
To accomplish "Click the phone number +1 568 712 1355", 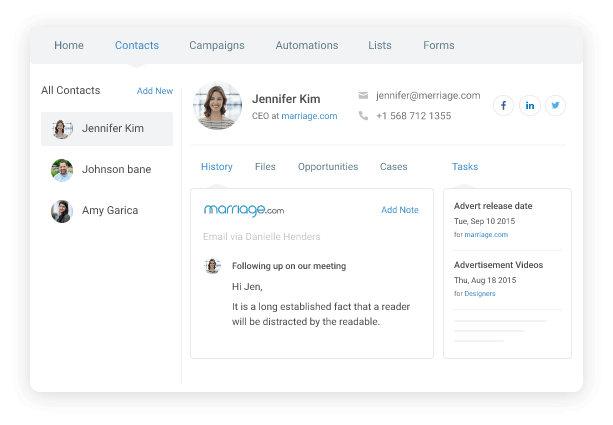I will (414, 116).
